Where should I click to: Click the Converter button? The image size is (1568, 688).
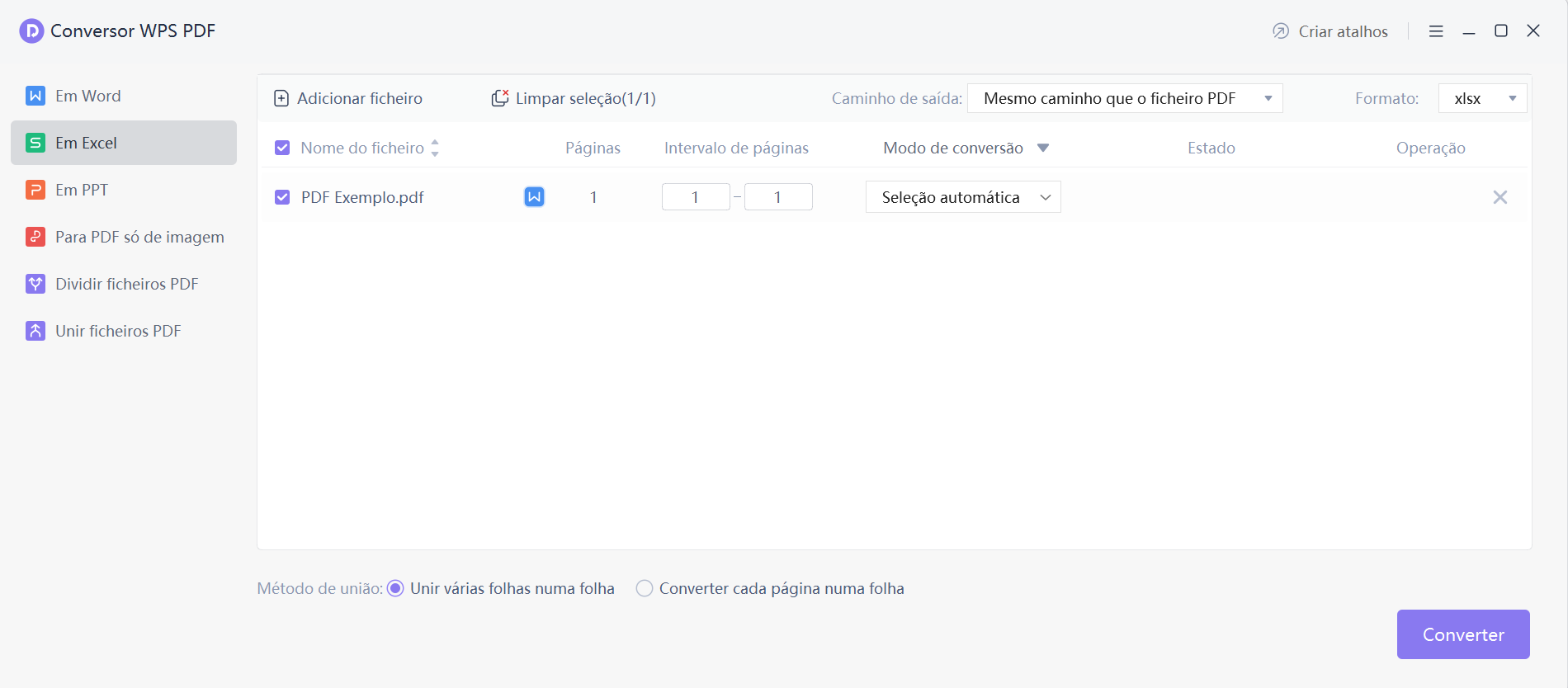(x=1463, y=634)
